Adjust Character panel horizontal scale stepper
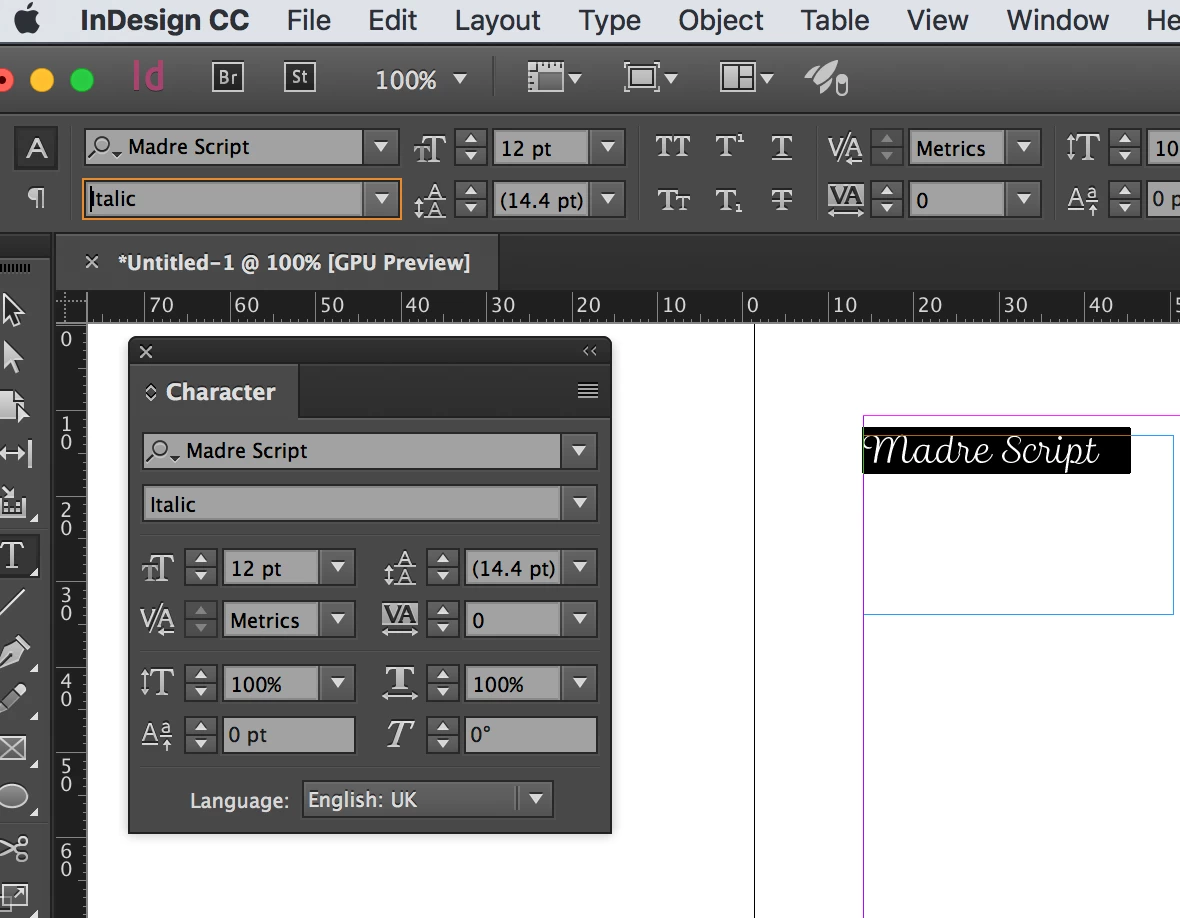Viewport: 1180px width, 918px height. pyautogui.click(x=442, y=683)
